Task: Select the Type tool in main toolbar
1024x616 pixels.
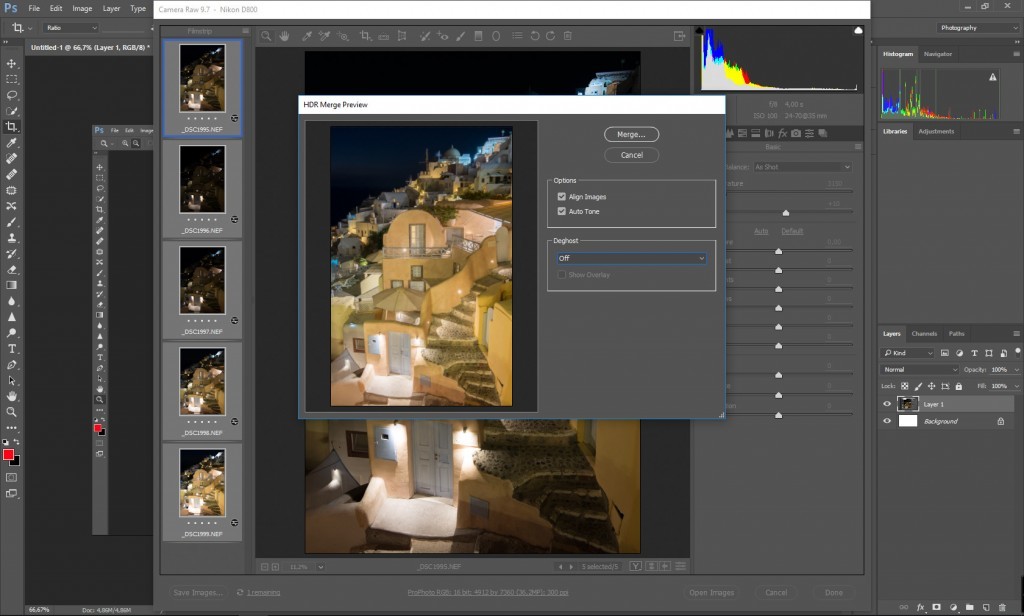Action: coord(12,349)
